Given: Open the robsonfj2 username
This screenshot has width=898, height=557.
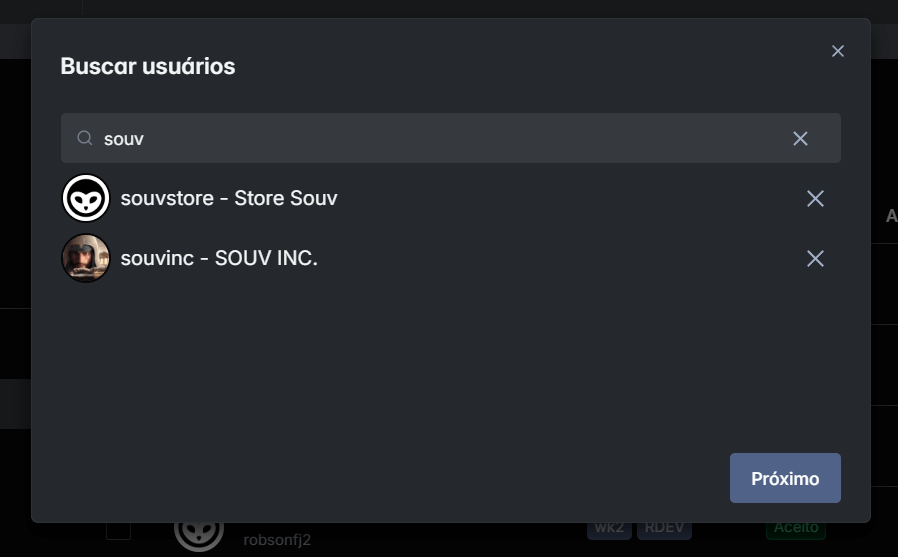Looking at the screenshot, I should click(x=277, y=540).
